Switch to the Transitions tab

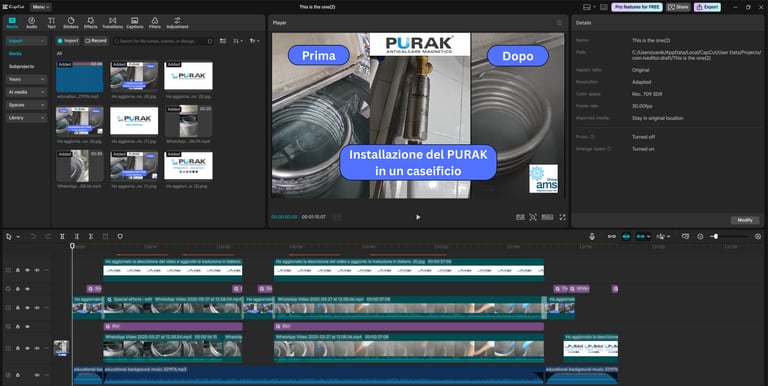coord(112,23)
